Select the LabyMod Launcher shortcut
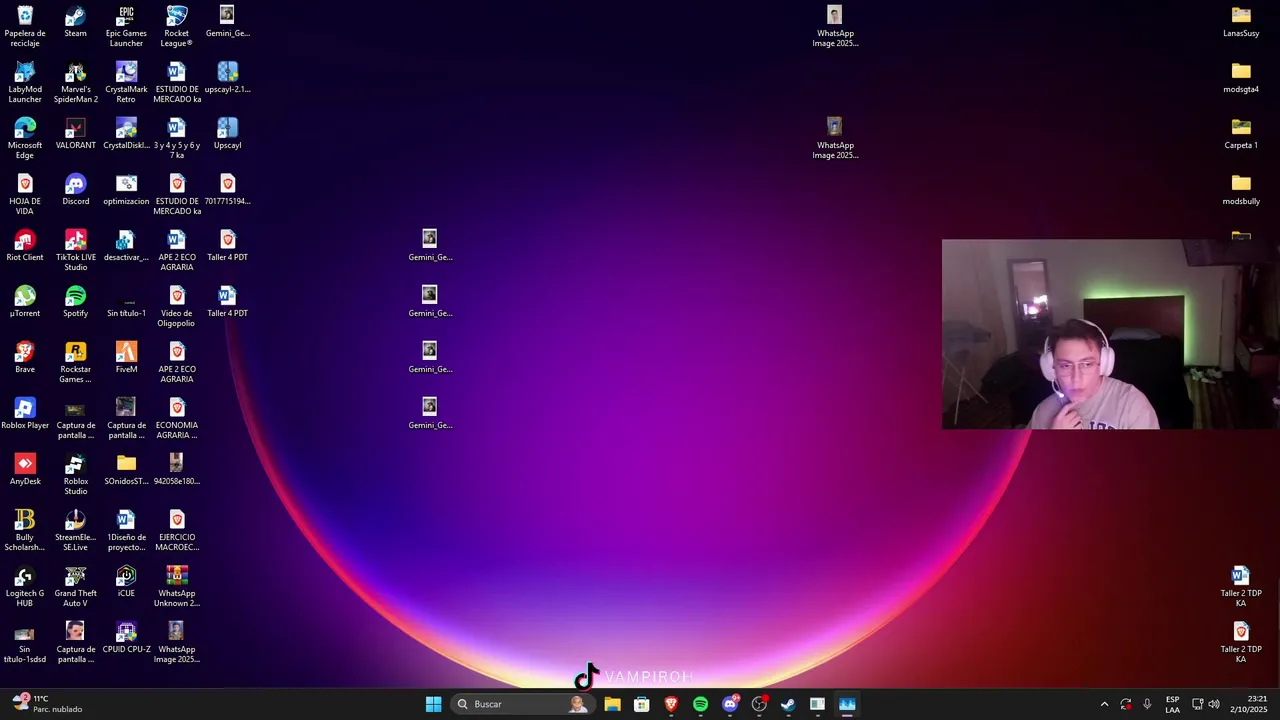This screenshot has width=1280, height=720. pyautogui.click(x=25, y=83)
